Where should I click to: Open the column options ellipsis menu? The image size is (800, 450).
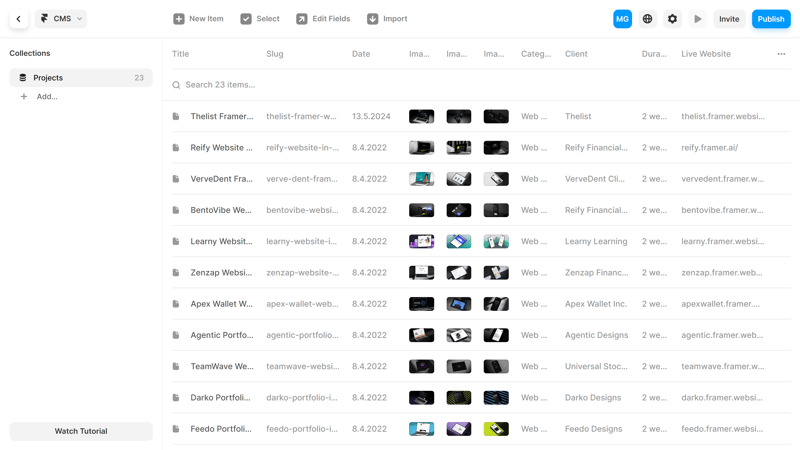781,54
